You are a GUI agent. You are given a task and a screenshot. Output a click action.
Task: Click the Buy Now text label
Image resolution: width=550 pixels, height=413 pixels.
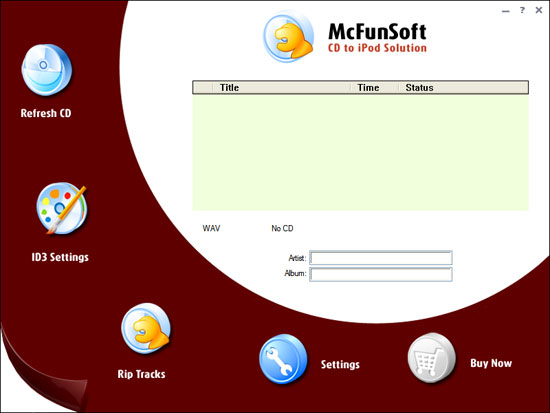pos(491,363)
